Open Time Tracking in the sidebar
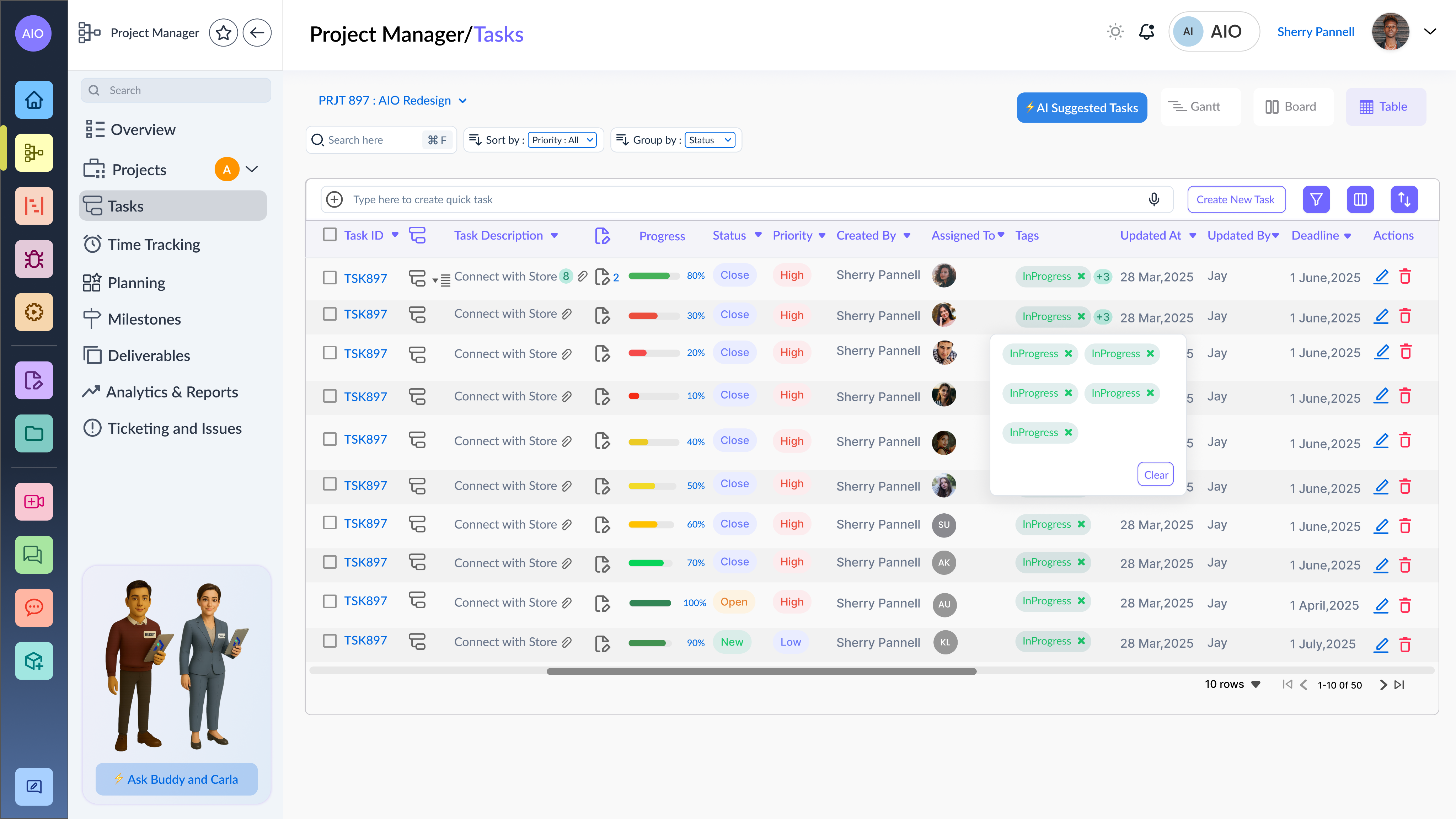The height and width of the screenshot is (819, 1456). [153, 244]
